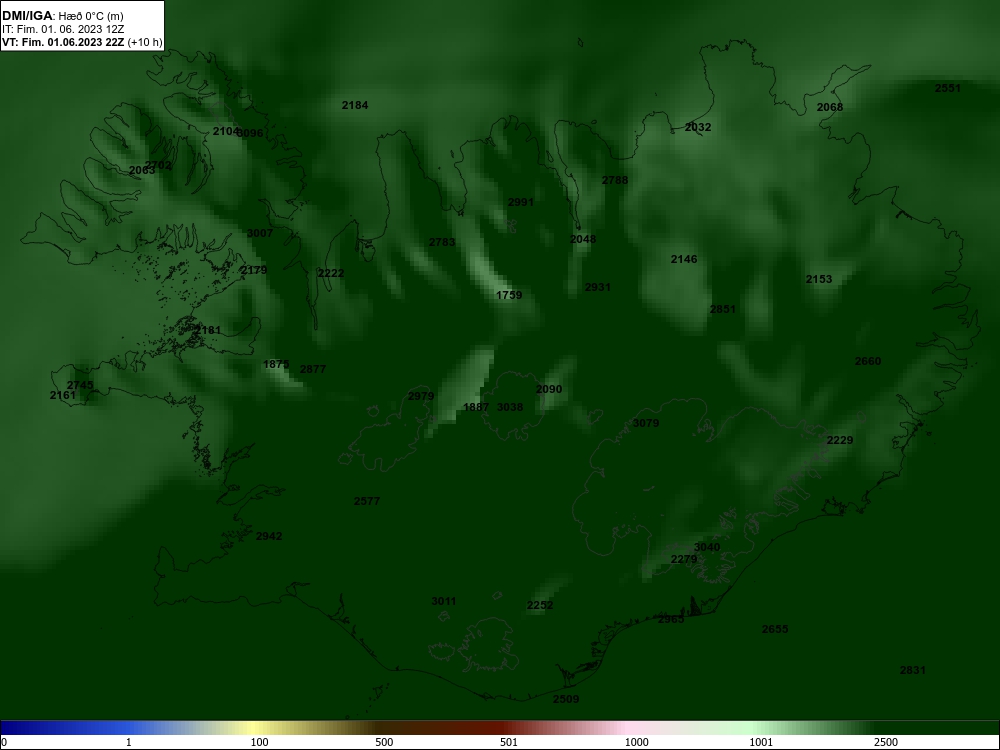Screen dimensions: 1000x750
Task: Click the map value 2104
Action: click(x=224, y=131)
